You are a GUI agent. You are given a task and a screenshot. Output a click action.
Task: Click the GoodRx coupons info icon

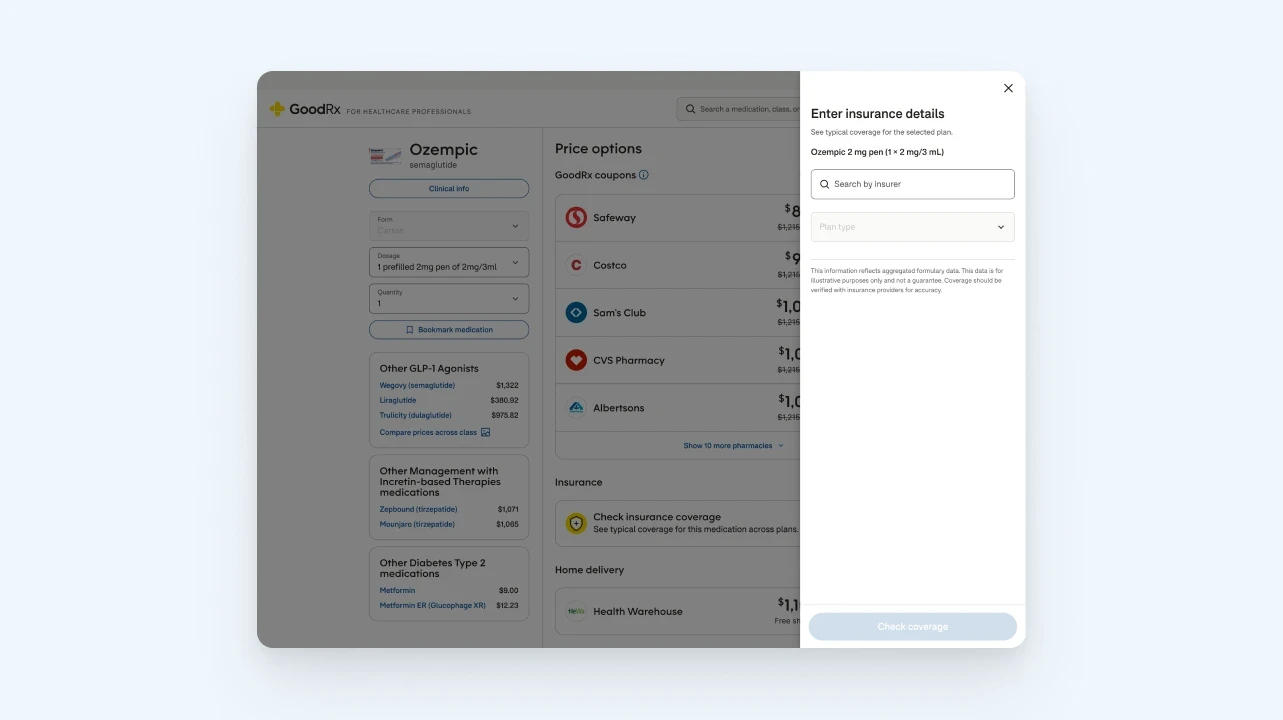tap(644, 175)
